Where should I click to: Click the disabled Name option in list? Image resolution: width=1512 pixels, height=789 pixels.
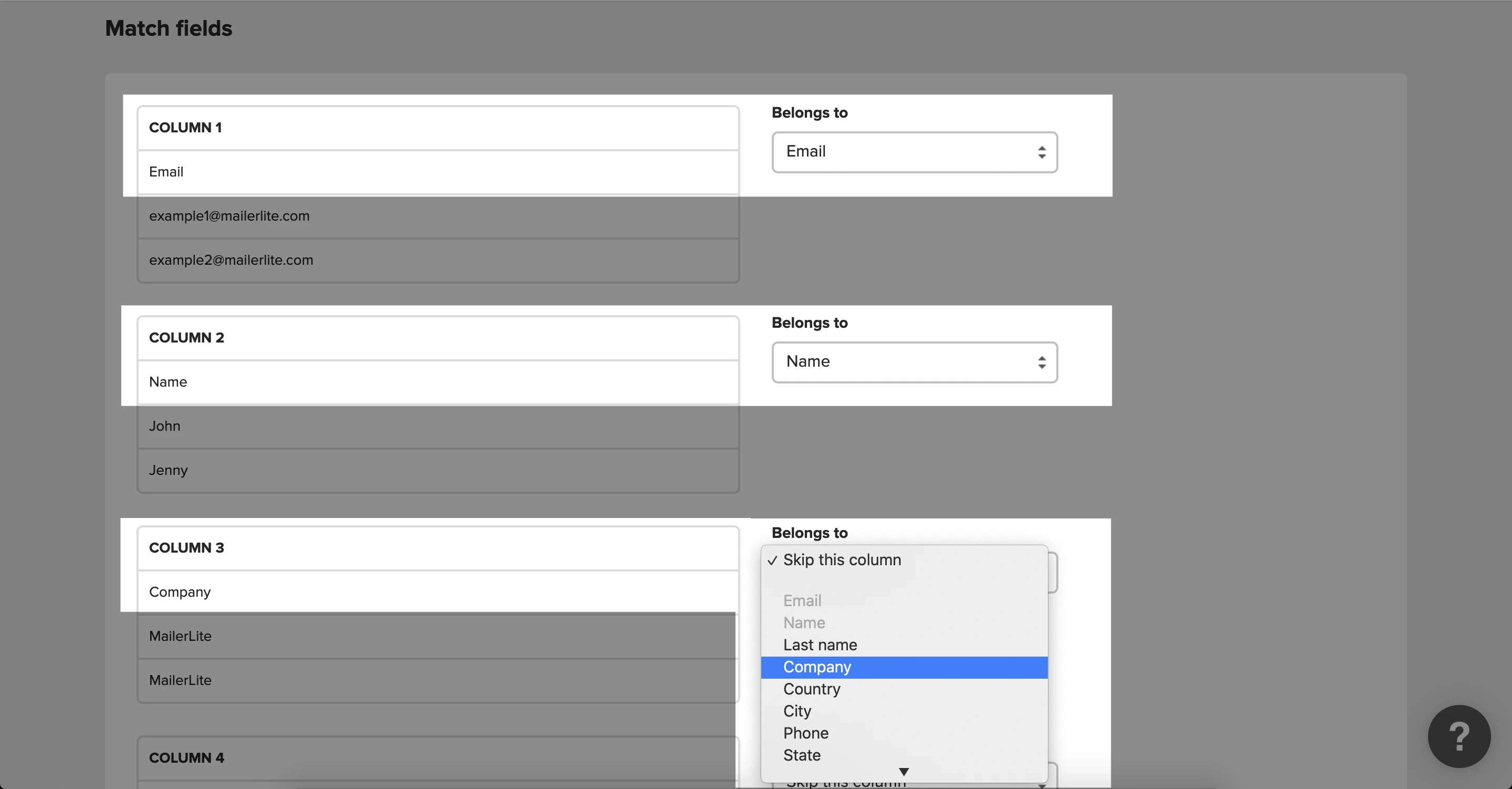tap(804, 622)
